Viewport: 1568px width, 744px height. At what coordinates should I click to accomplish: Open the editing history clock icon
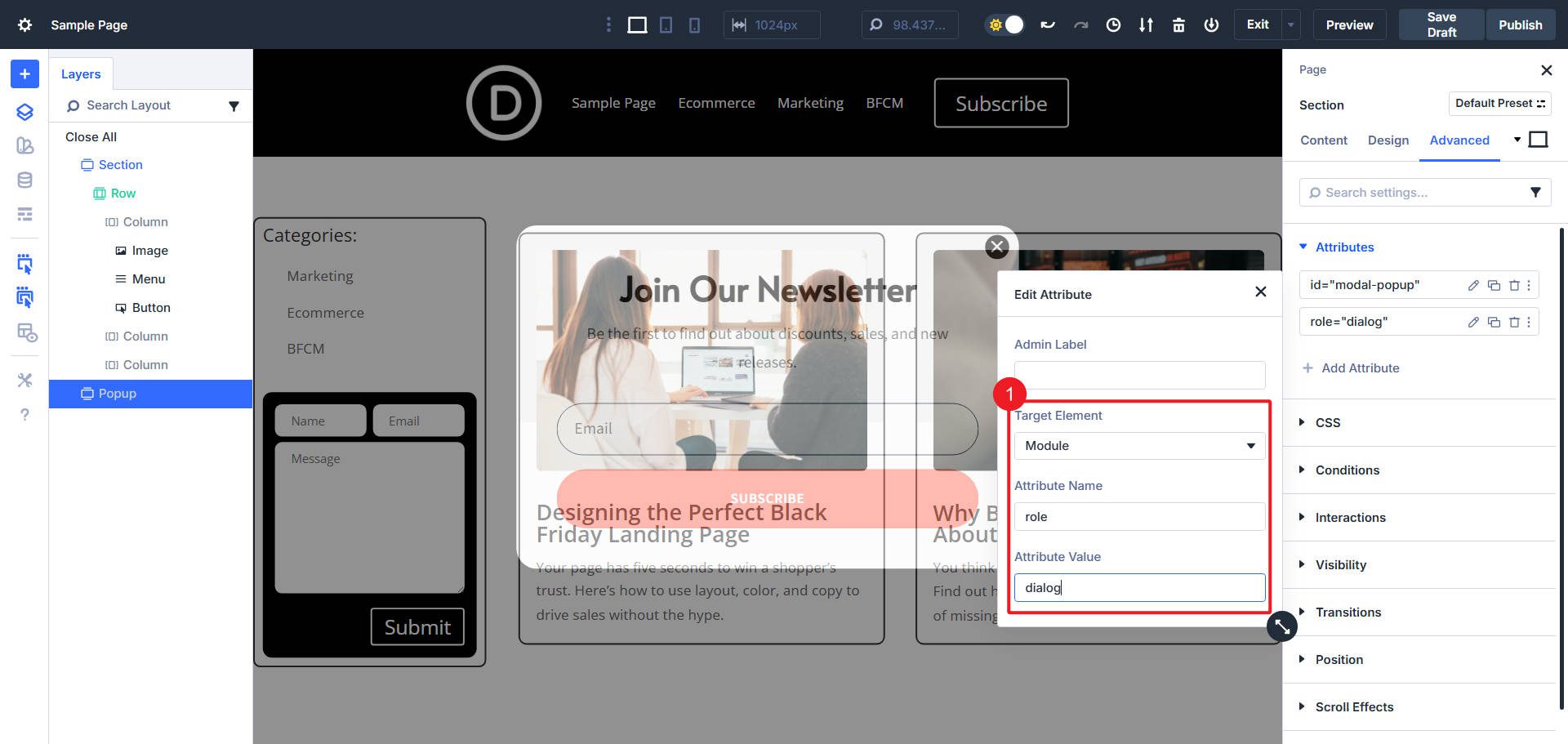point(1113,25)
